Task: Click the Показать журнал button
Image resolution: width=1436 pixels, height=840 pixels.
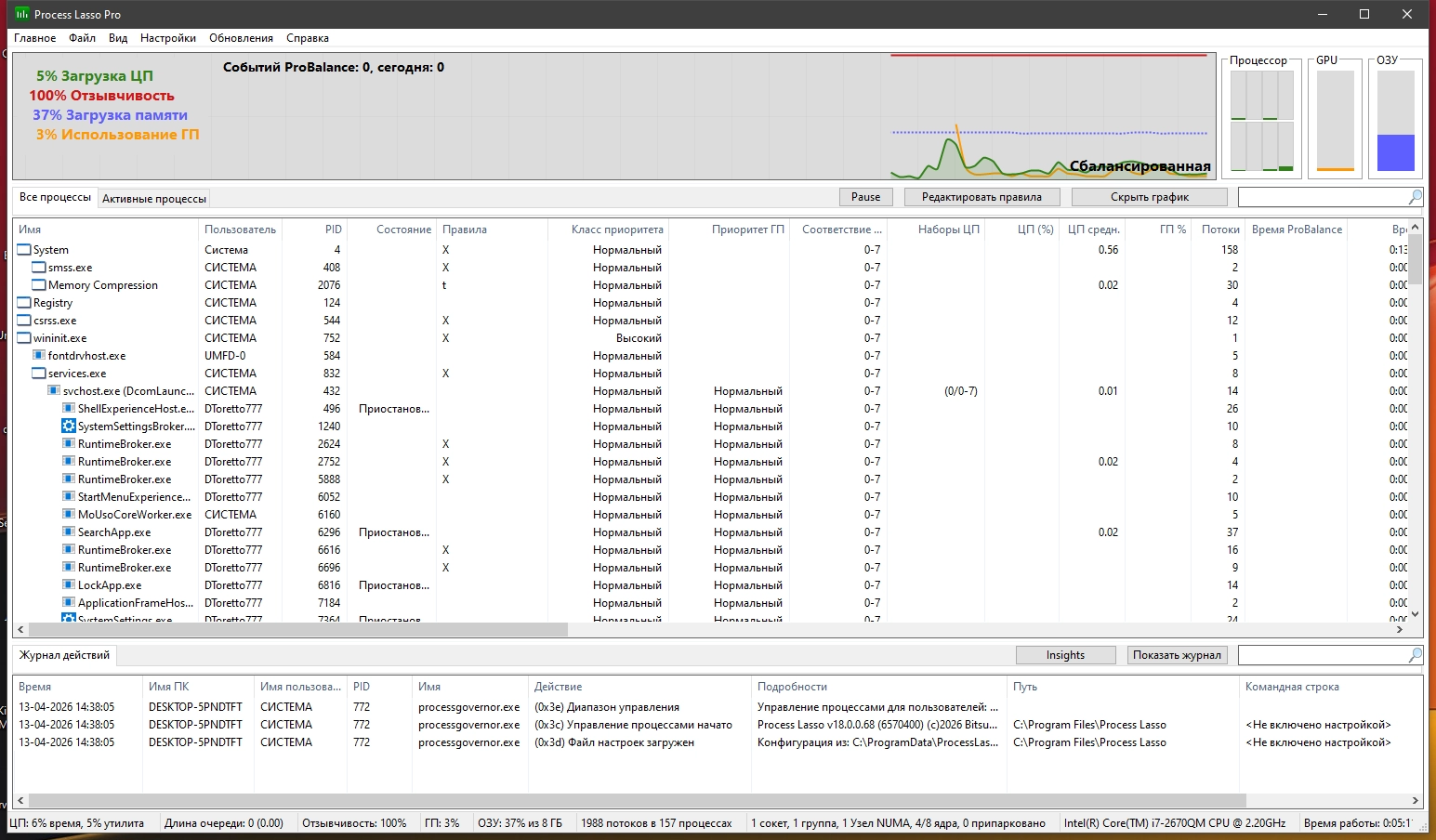Action: pos(1177,655)
